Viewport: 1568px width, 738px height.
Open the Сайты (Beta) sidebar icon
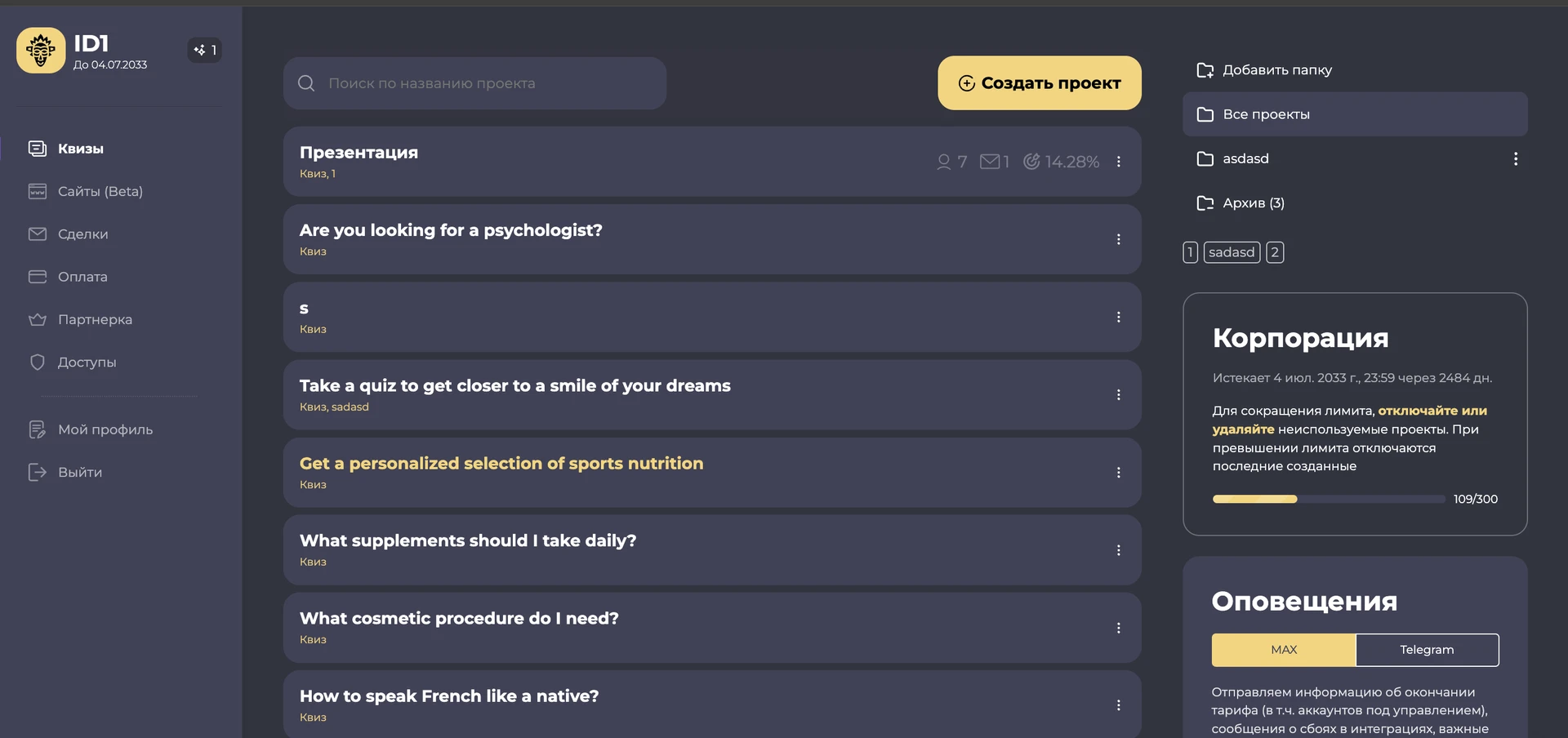(38, 191)
